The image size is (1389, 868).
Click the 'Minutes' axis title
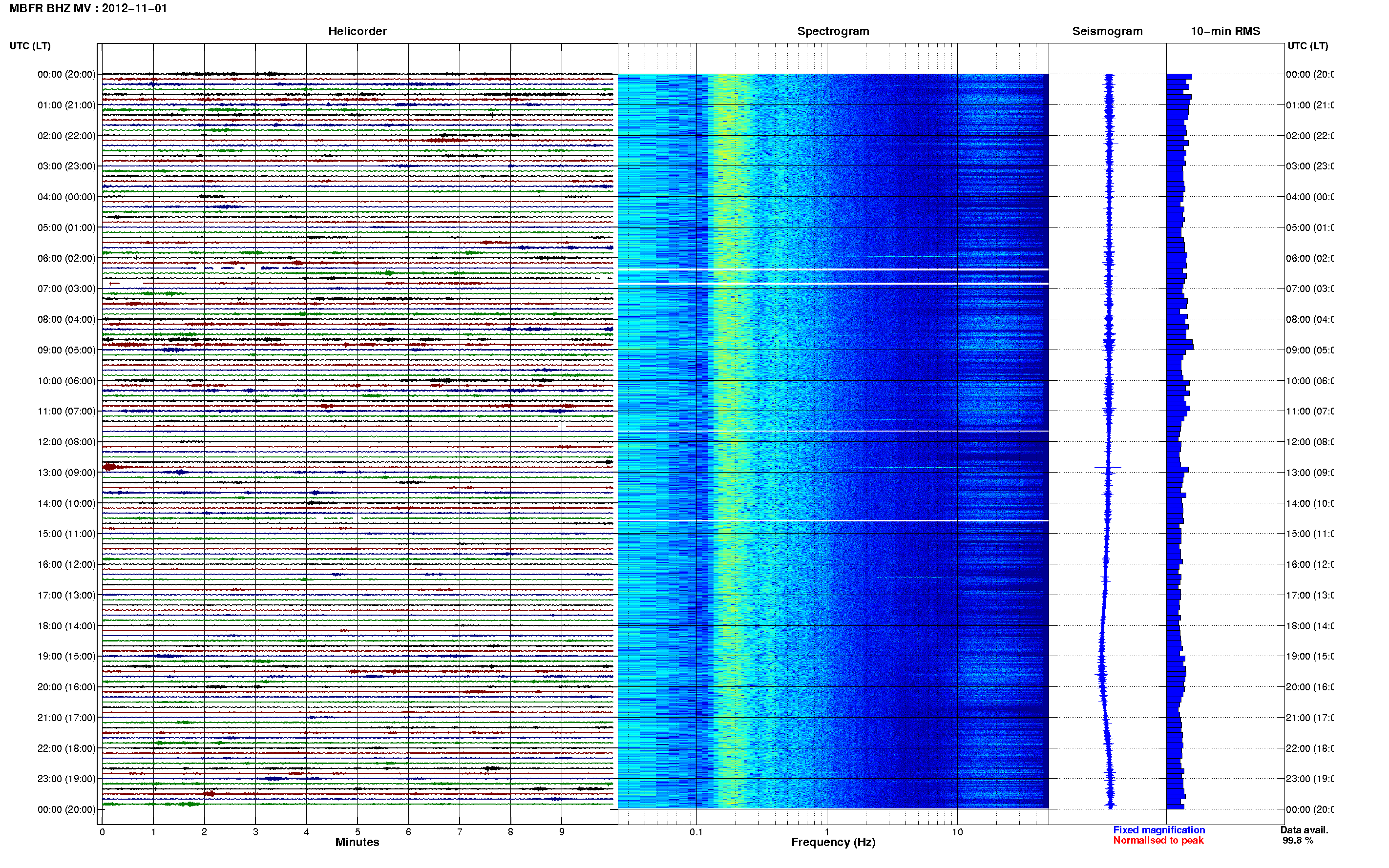357,842
